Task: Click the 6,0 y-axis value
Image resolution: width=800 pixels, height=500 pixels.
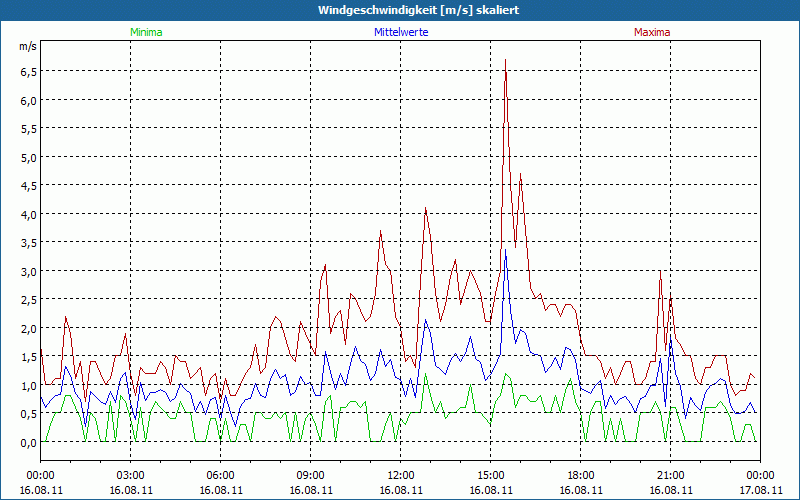Action: click(x=29, y=101)
